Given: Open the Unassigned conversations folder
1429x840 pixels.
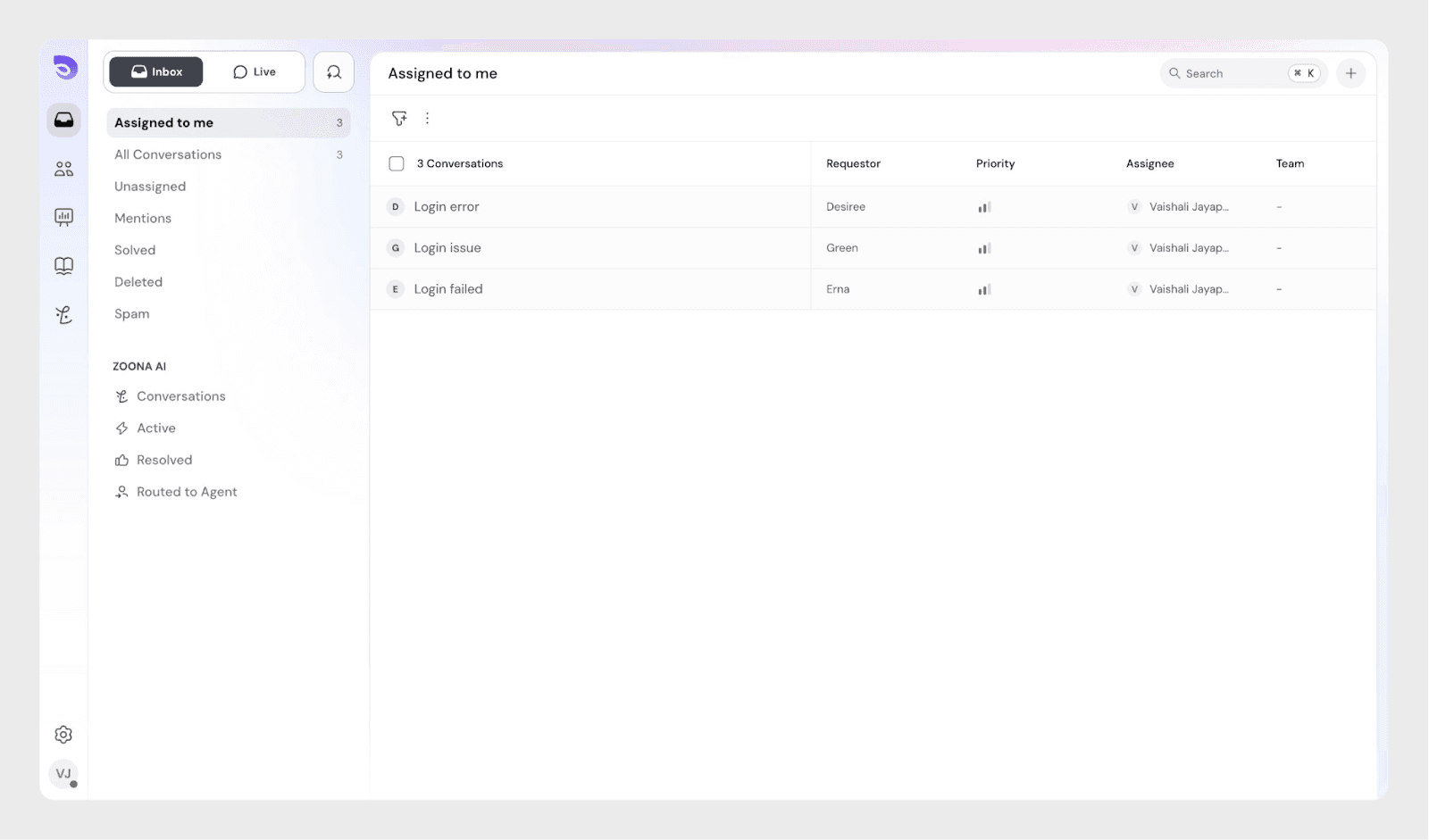Looking at the screenshot, I should coord(150,187).
